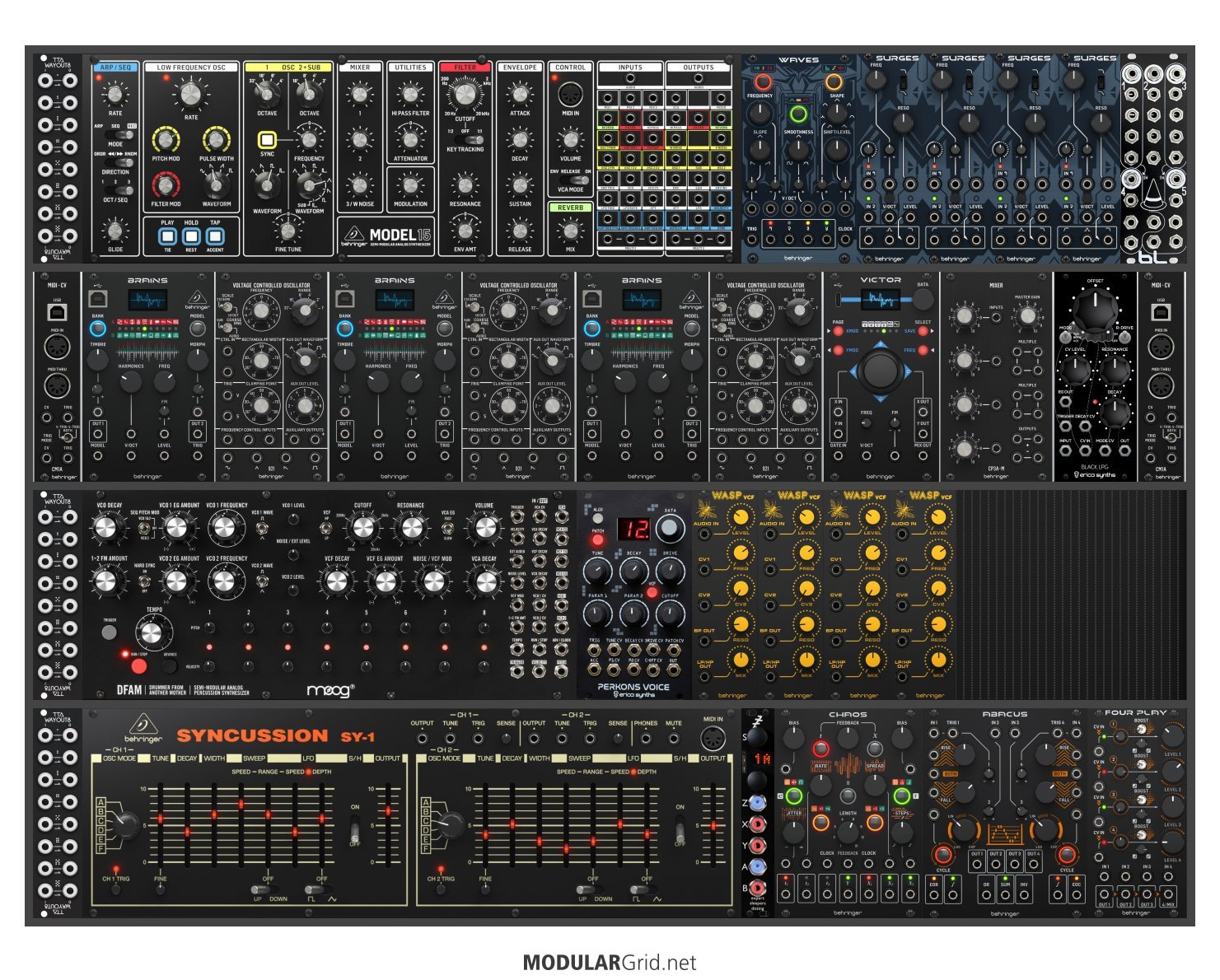Viewport: 1220px width, 980px height.
Task: Click the XMOD button on Victor
Action: tap(839, 330)
